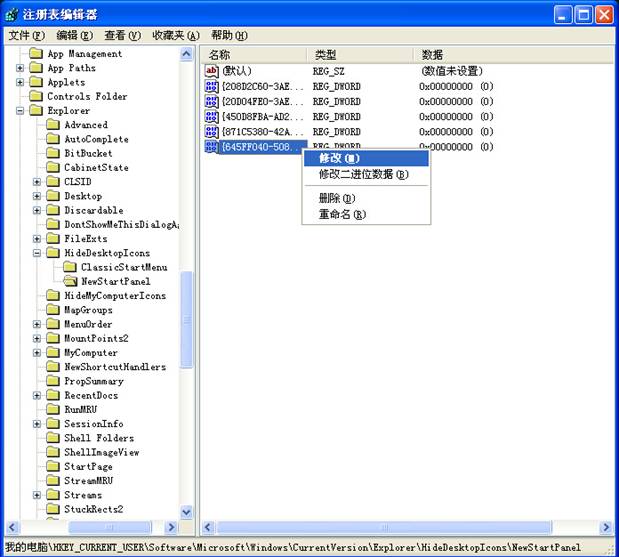Click the tree pane horizontal scroll-left arrow
The height and width of the screenshot is (557, 619).
(12, 527)
